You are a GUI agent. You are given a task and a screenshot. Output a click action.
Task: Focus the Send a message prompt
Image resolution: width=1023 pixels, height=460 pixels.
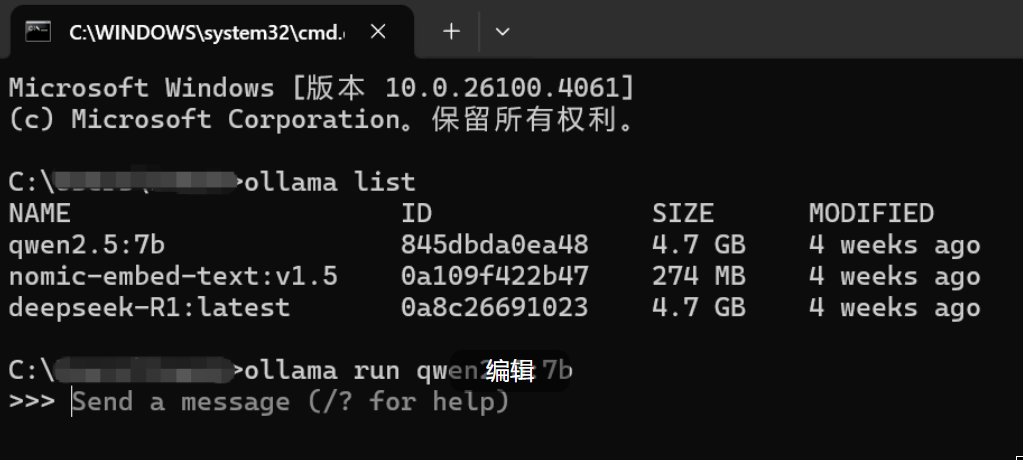290,402
